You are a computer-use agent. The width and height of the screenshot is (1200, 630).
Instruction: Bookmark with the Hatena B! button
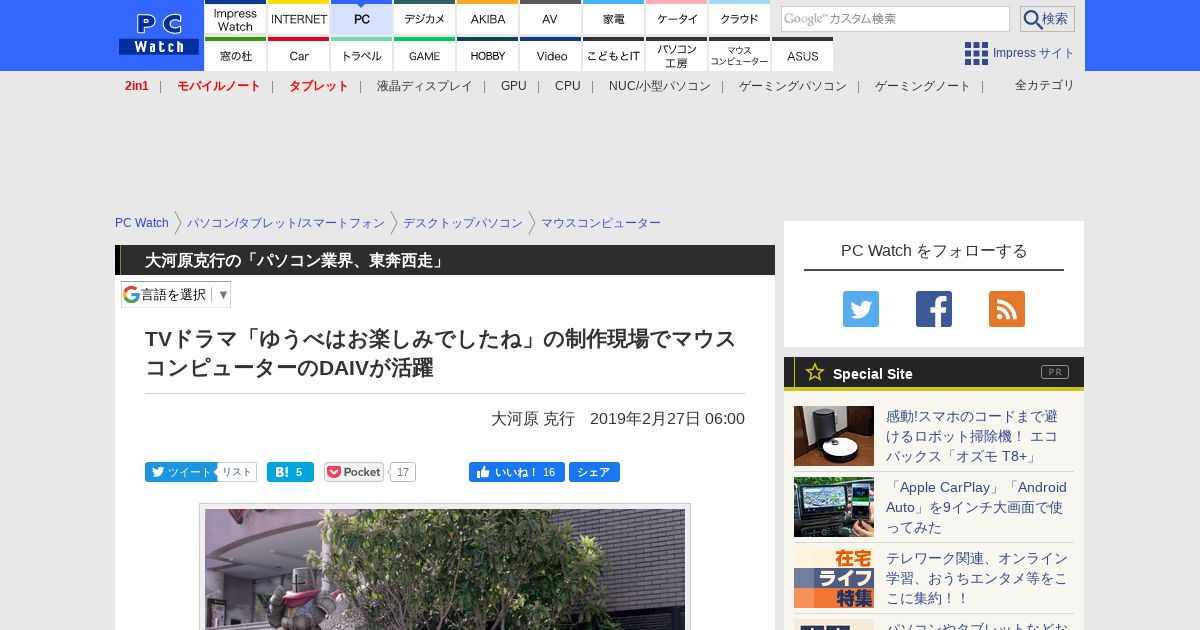pyautogui.click(x=290, y=472)
